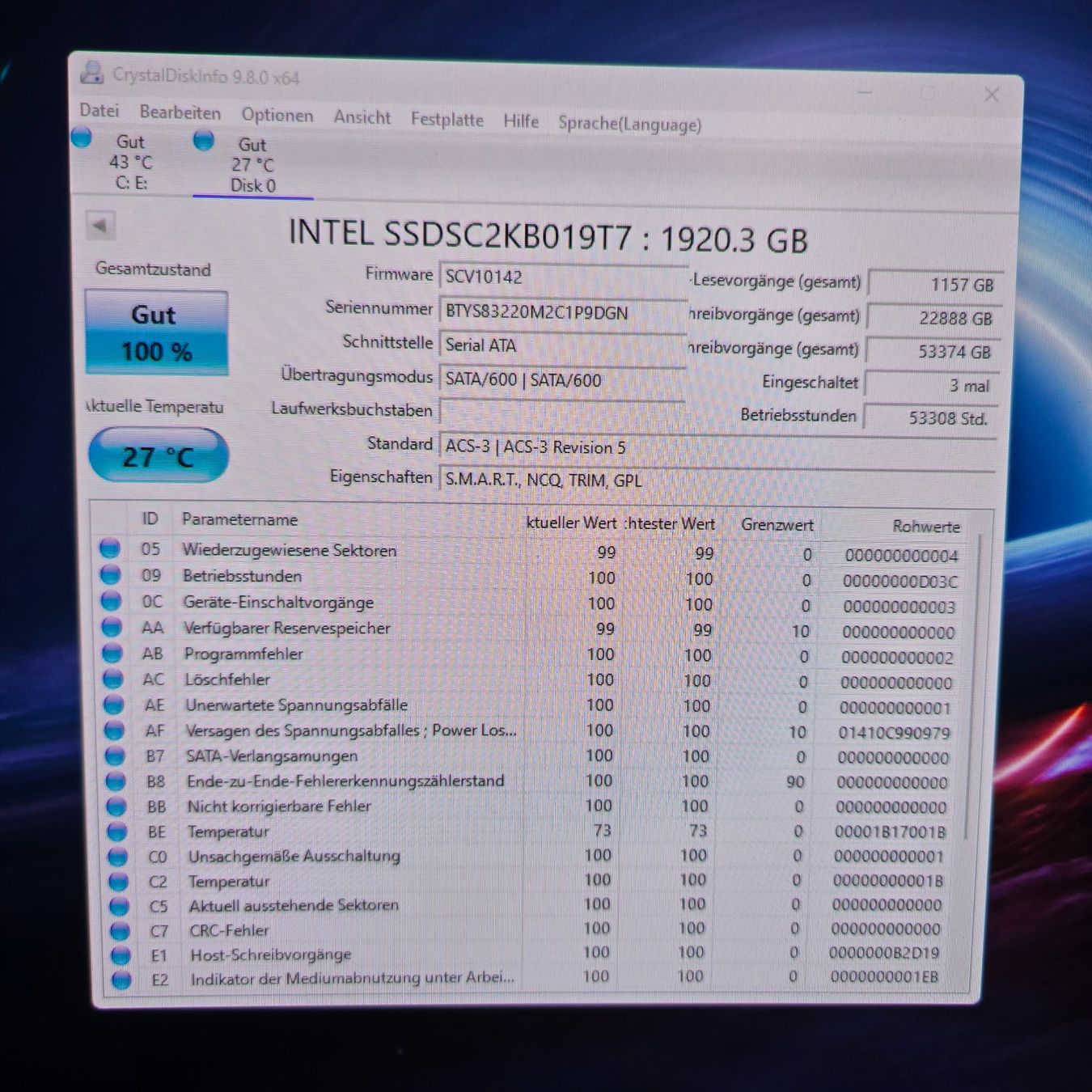Click status icon for Ende-zu-Ende-Fehlererkennungszählerstand row
This screenshot has height=1092, width=1092.
coord(116,781)
